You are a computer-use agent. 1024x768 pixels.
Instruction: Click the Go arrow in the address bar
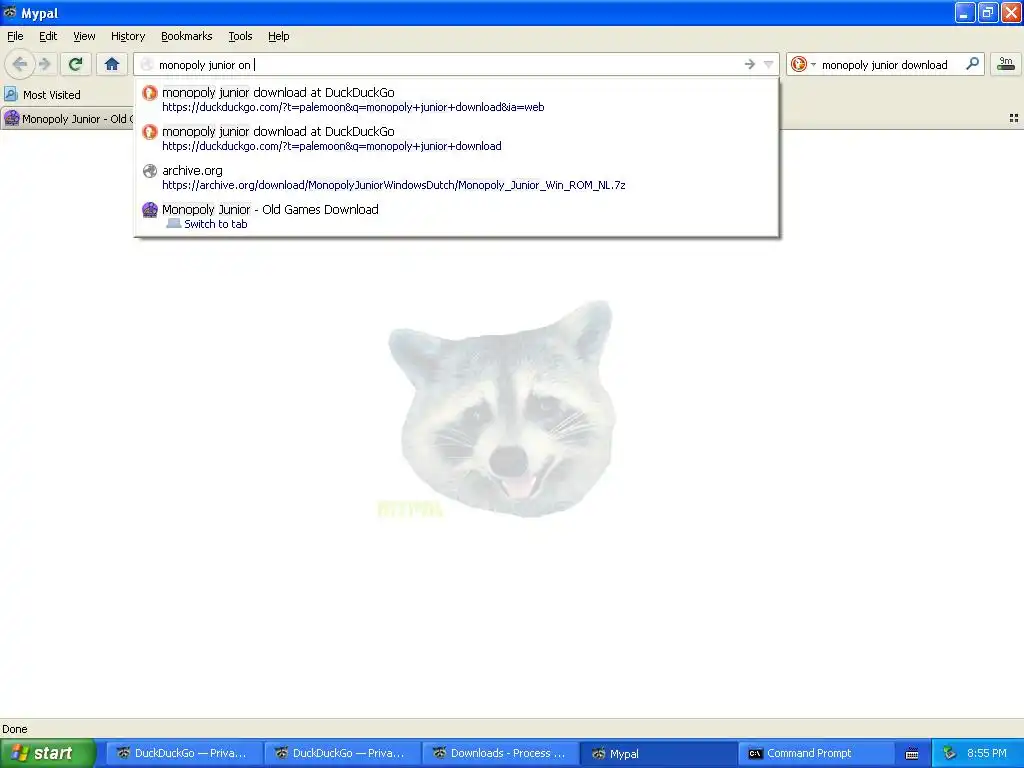tap(750, 64)
